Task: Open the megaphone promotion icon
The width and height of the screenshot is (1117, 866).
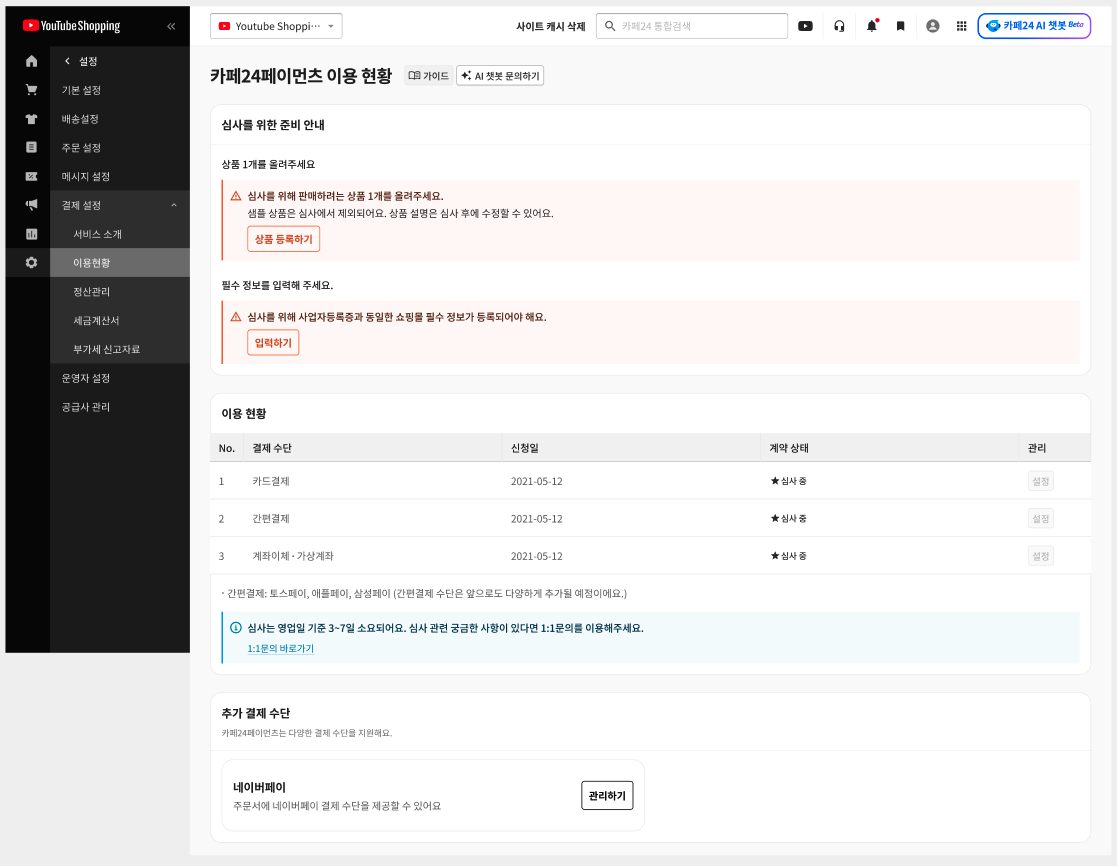Action: pyautogui.click(x=31, y=205)
